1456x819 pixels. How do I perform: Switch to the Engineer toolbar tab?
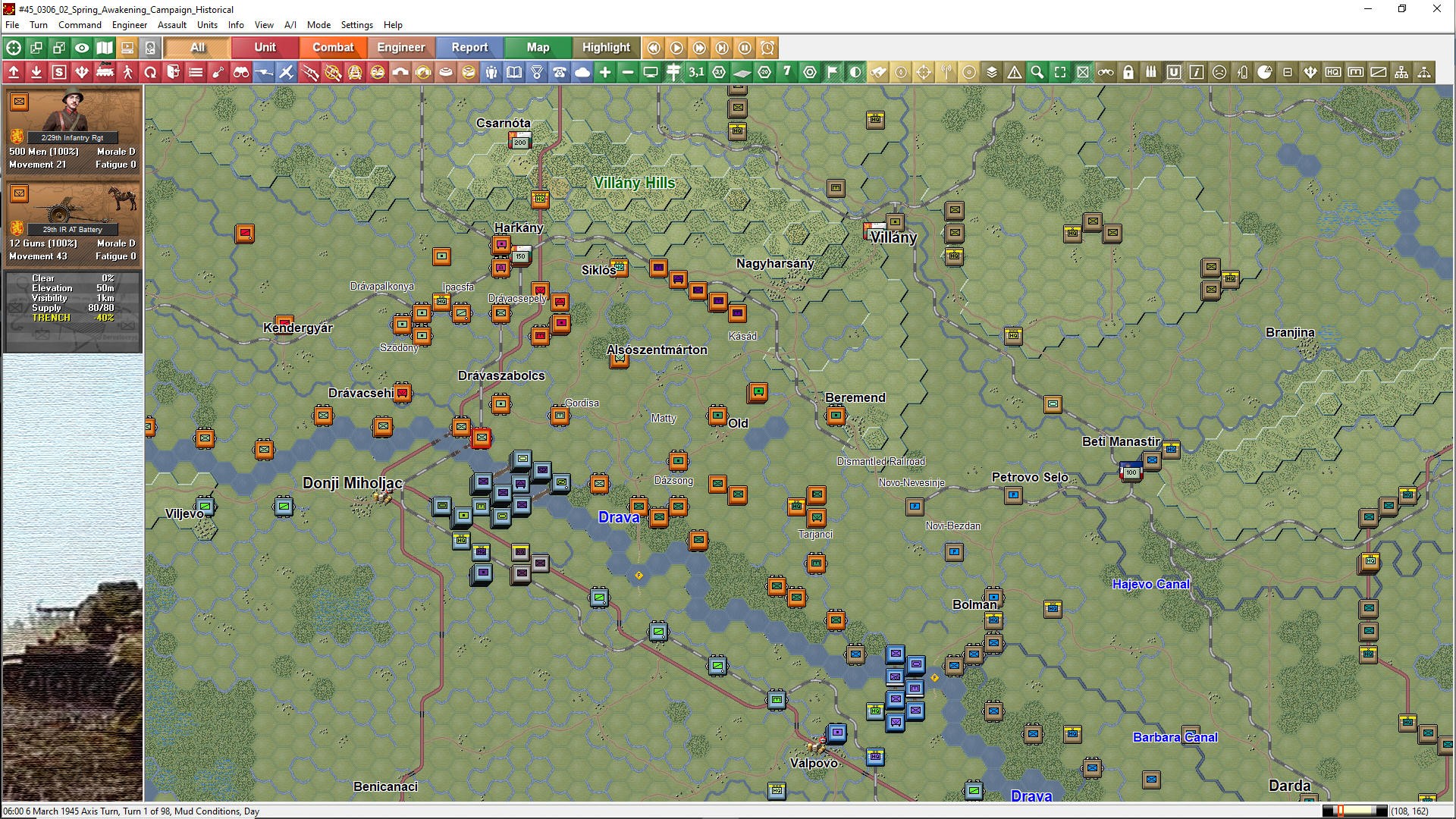point(401,47)
